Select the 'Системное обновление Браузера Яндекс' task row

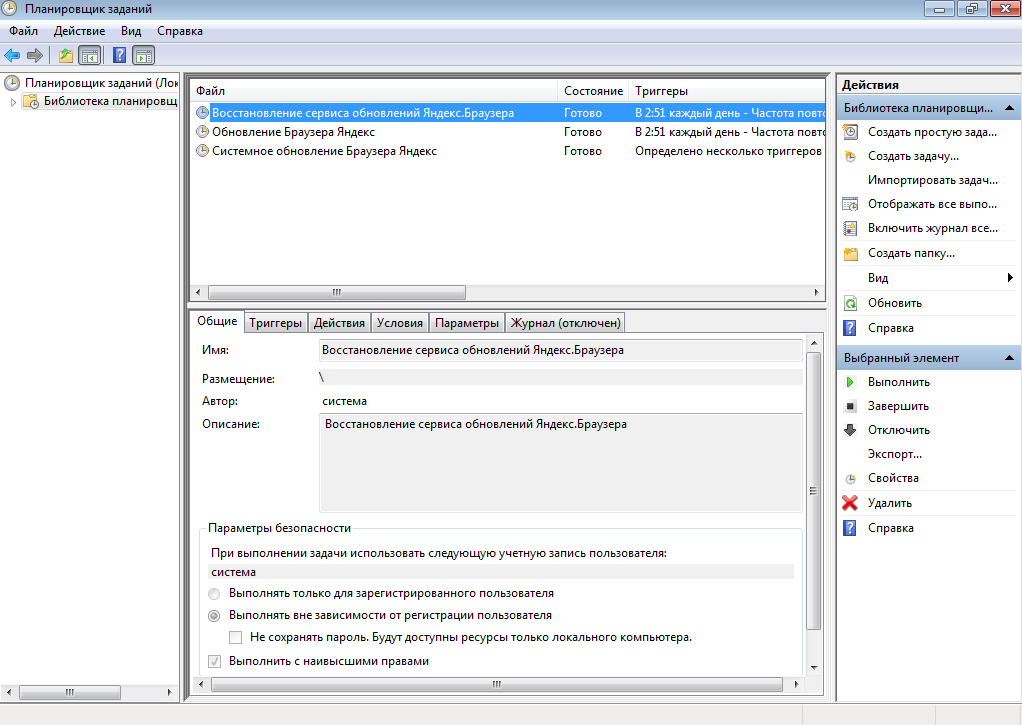(324, 151)
